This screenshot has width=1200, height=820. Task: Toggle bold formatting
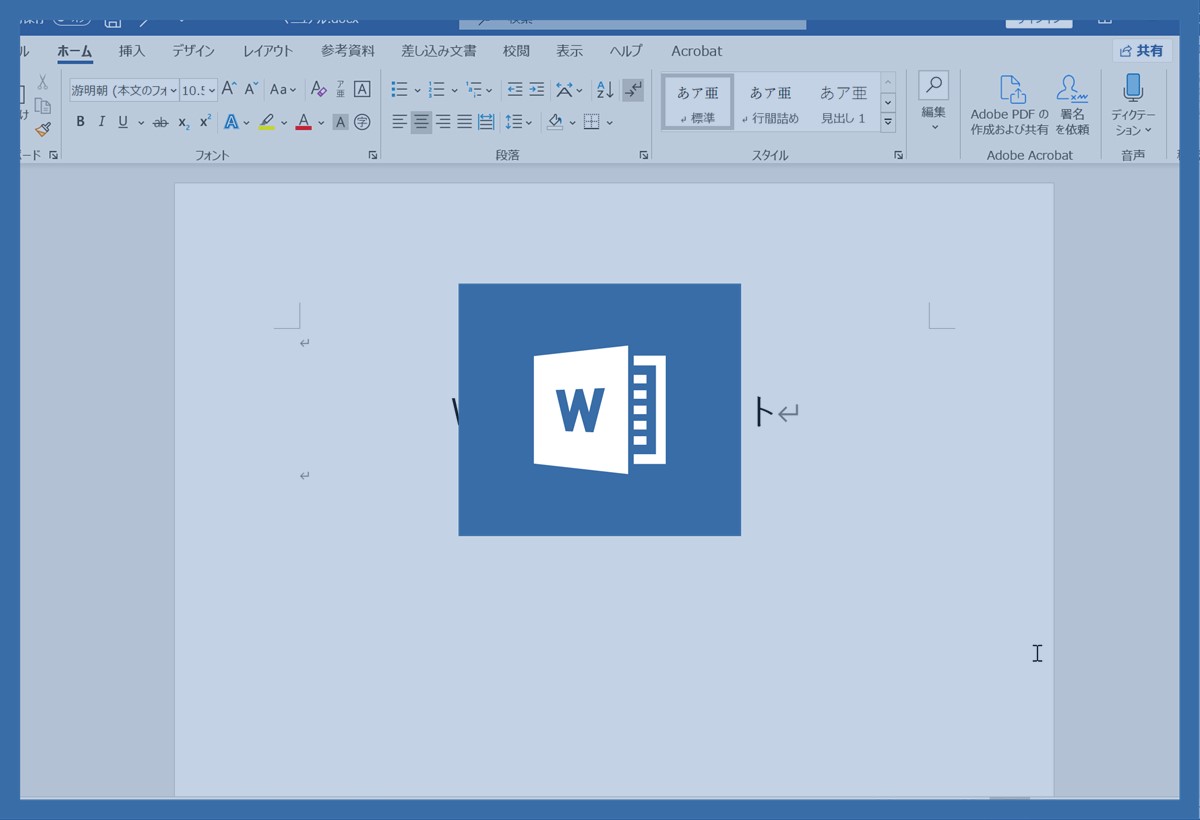80,122
